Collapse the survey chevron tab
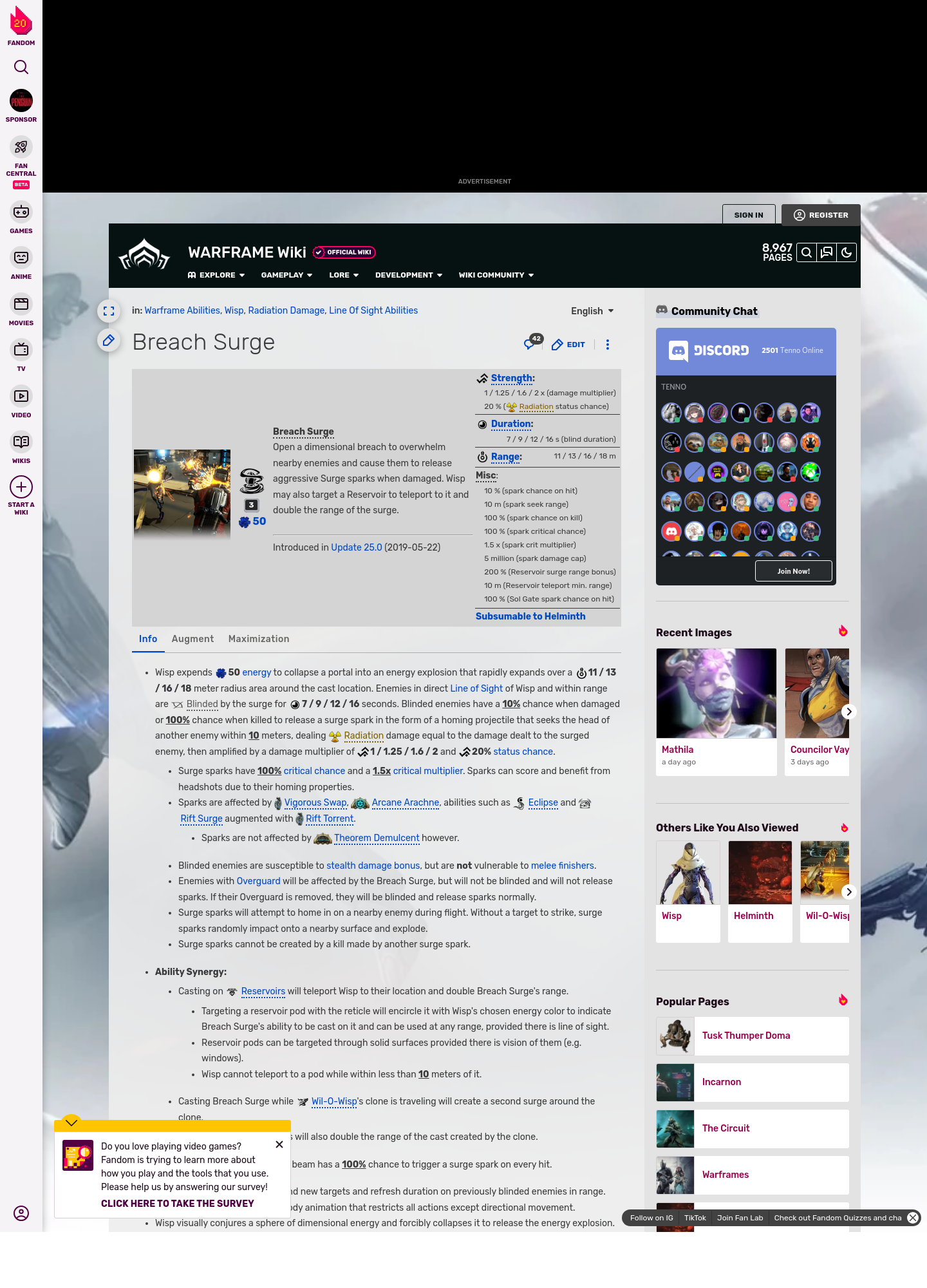 point(71,1122)
